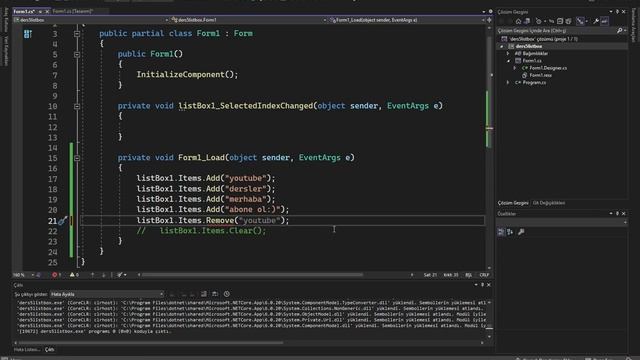
Task: Collapse the Form1() constructor outlining at line 5
Action: point(77,54)
